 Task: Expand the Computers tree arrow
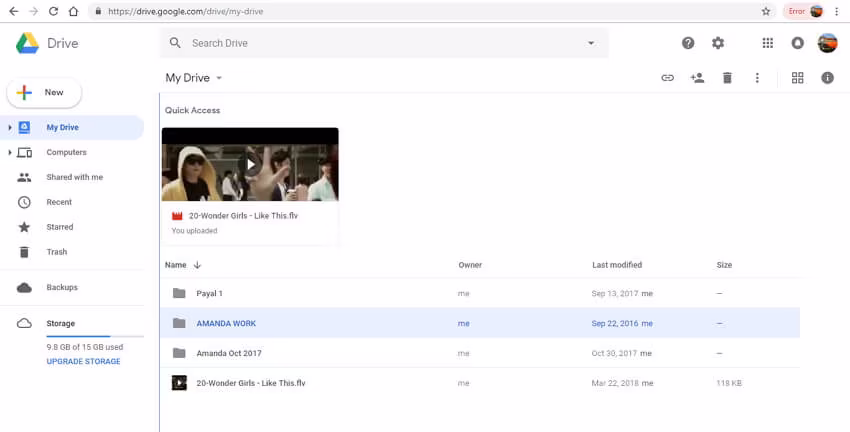(10, 153)
